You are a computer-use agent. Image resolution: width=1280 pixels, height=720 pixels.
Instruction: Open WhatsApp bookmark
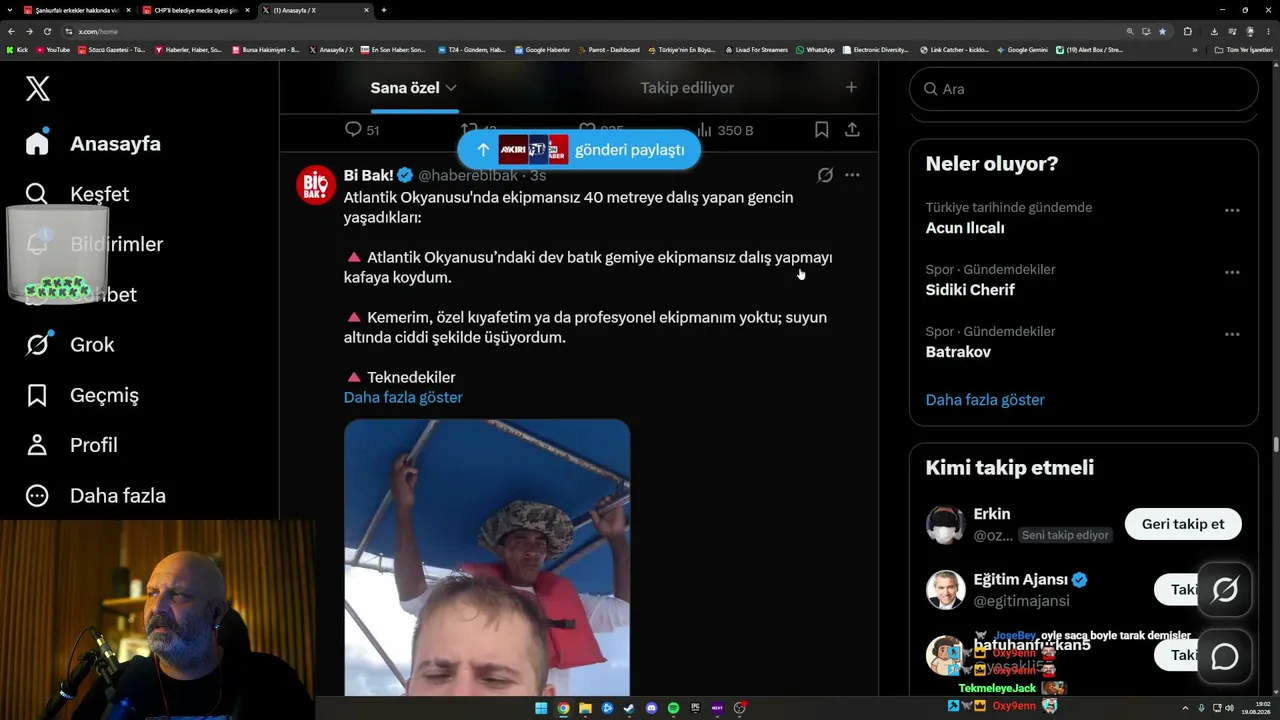815,50
